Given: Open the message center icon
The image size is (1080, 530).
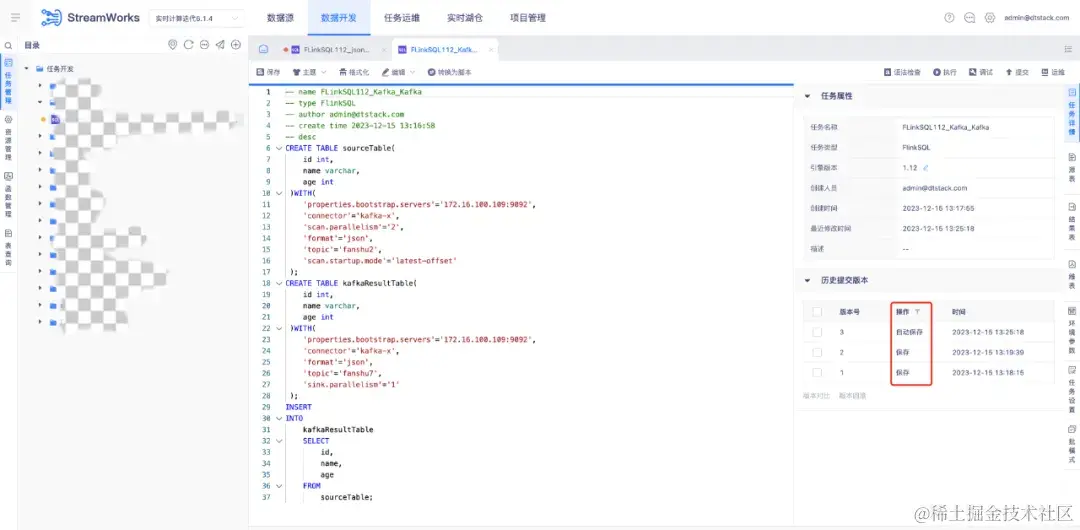Looking at the screenshot, I should [969, 18].
